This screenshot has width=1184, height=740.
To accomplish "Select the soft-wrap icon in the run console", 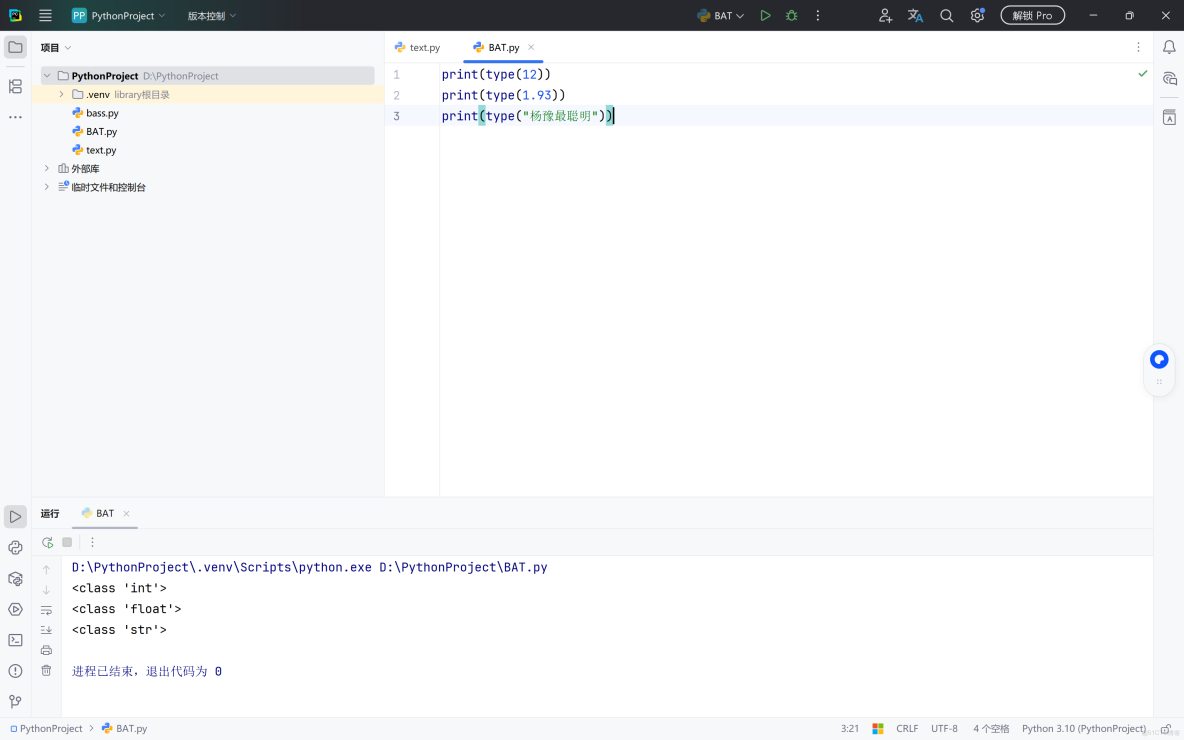I will [46, 610].
